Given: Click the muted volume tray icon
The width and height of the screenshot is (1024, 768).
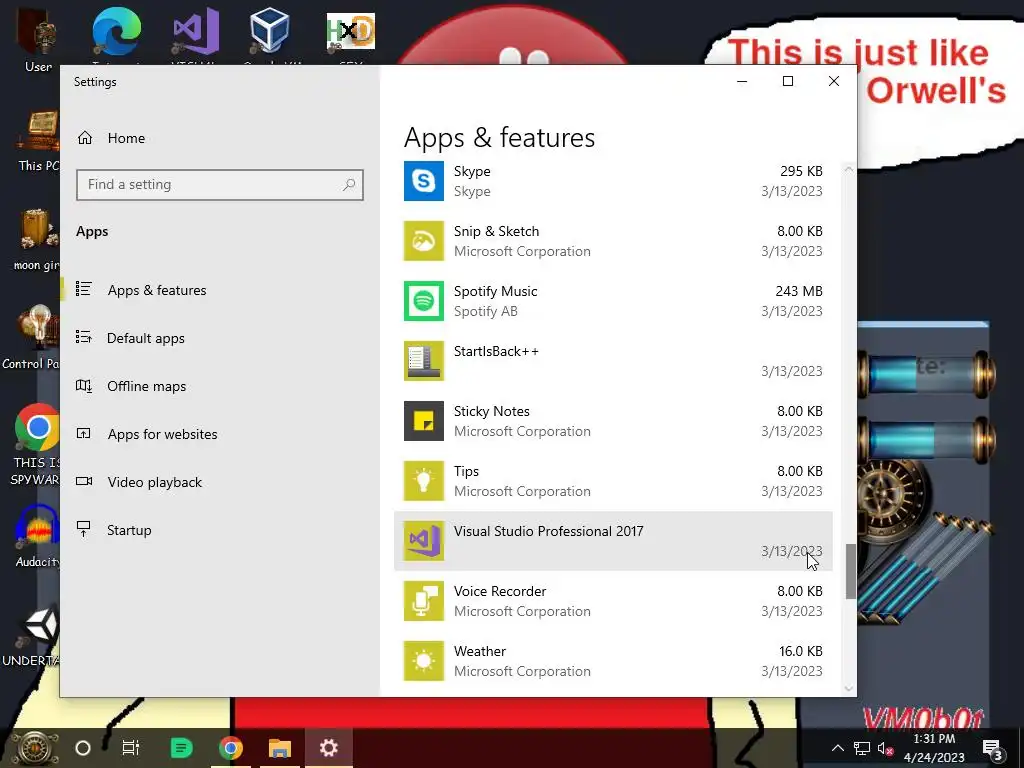Looking at the screenshot, I should (x=886, y=748).
